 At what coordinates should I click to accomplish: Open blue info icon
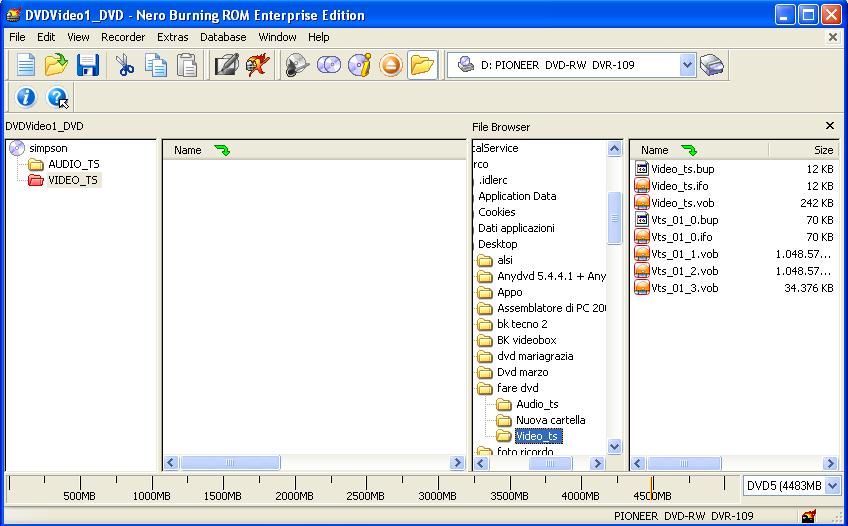(25, 97)
